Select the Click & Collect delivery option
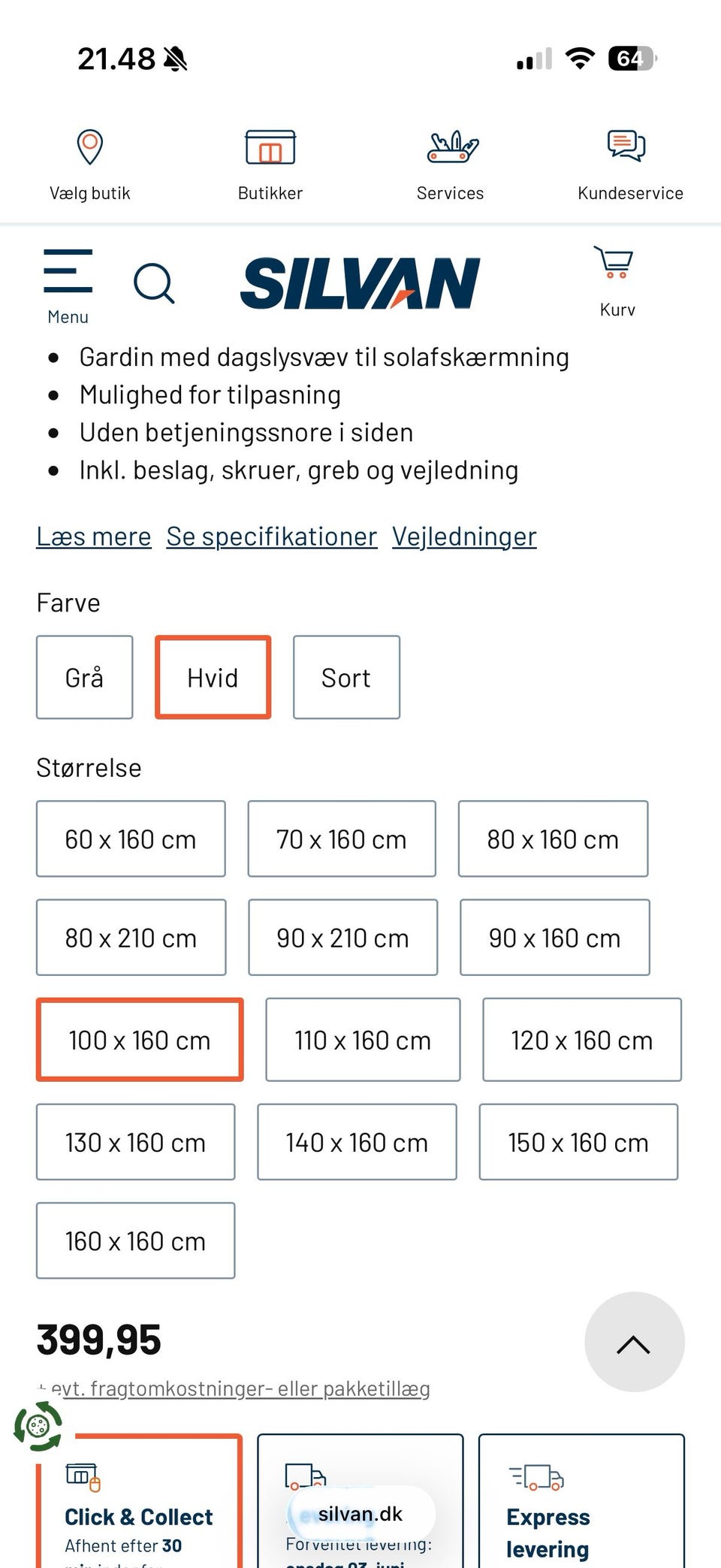The image size is (721, 1568). [140, 1501]
